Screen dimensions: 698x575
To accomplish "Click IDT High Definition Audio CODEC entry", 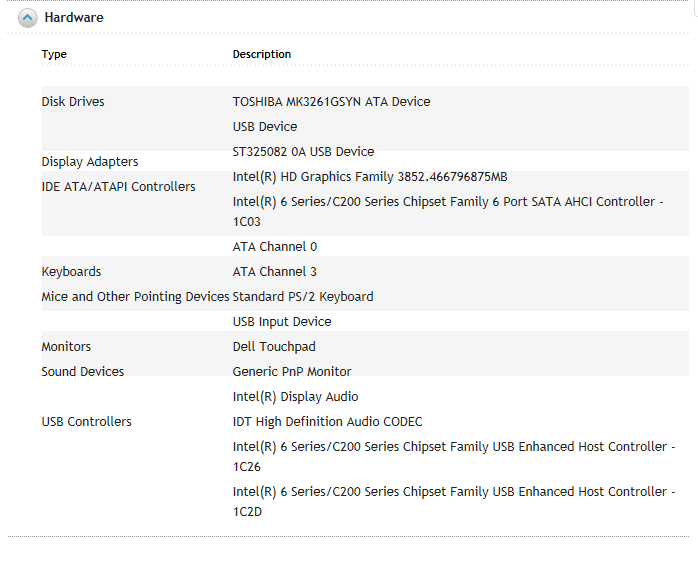I will click(327, 422).
